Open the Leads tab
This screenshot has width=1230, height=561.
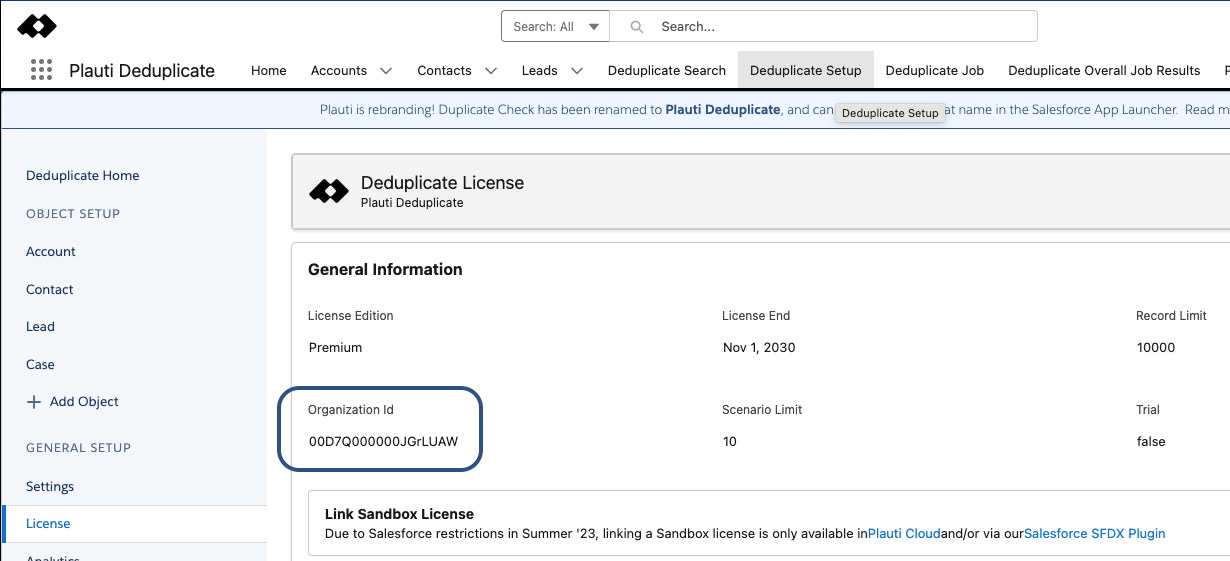[540, 71]
